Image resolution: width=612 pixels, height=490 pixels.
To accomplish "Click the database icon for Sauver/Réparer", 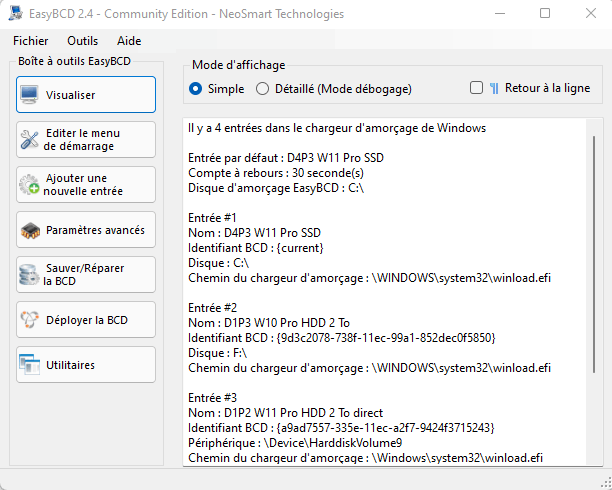I will point(29,274).
